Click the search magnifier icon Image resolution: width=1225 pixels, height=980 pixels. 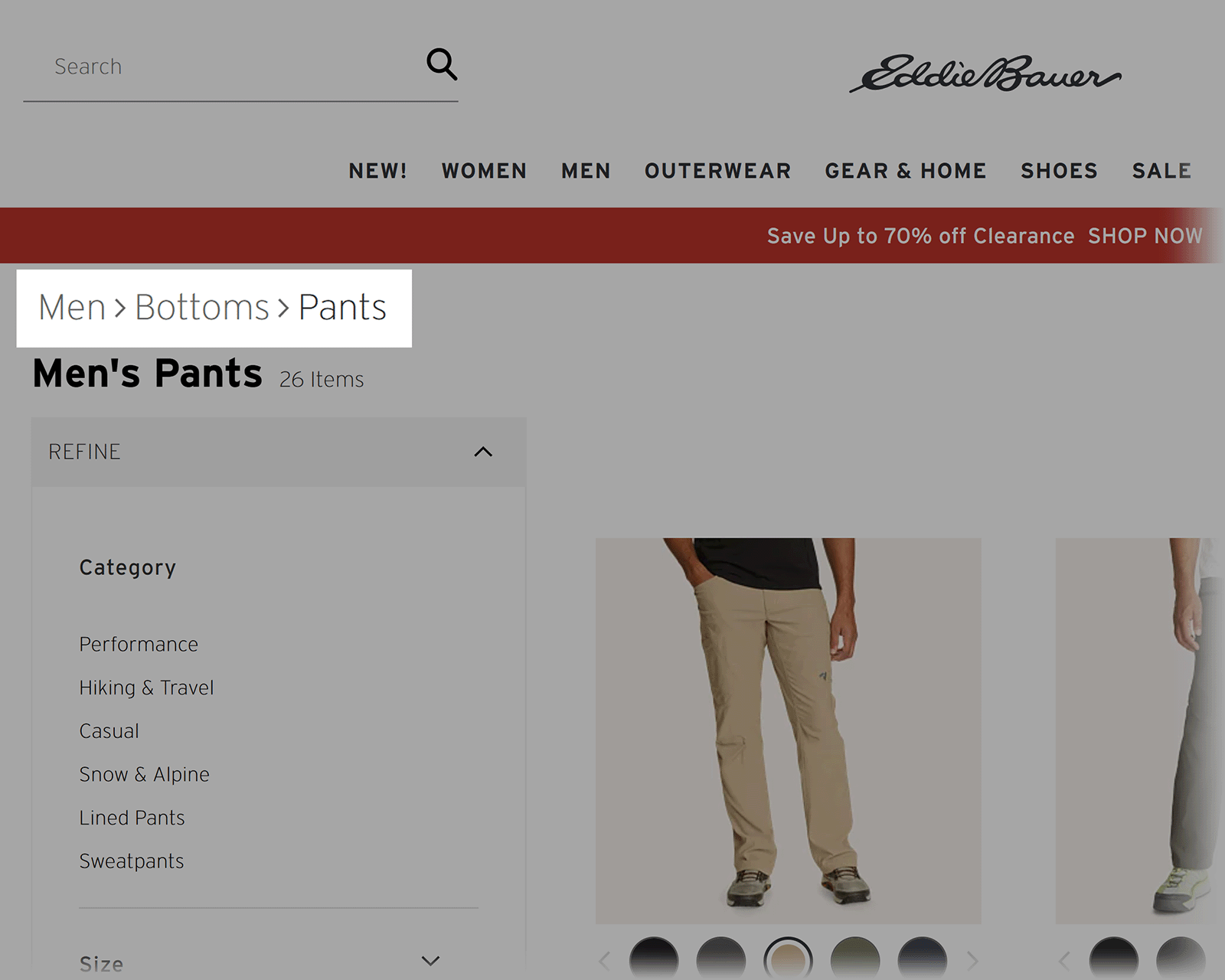click(x=442, y=66)
